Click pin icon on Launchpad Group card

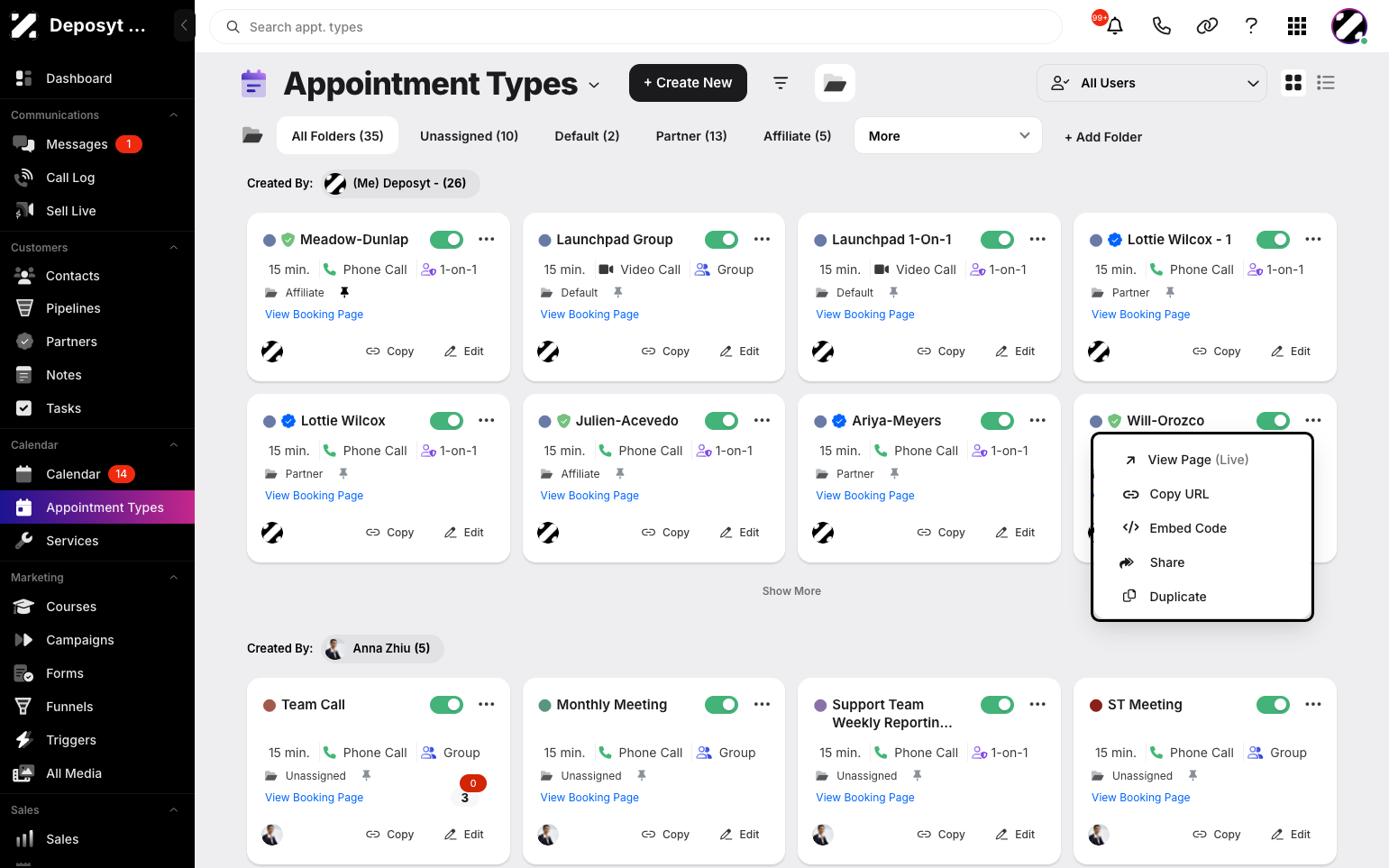[618, 292]
